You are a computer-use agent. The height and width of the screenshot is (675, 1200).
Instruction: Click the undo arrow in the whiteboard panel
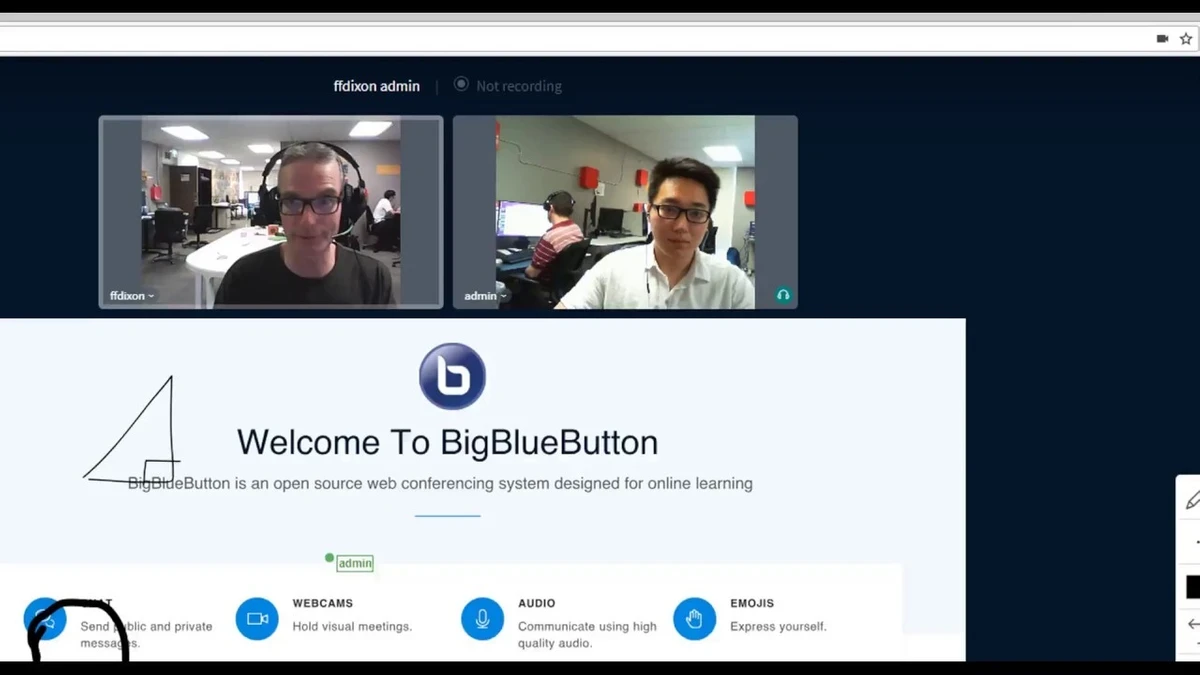coord(1192,624)
